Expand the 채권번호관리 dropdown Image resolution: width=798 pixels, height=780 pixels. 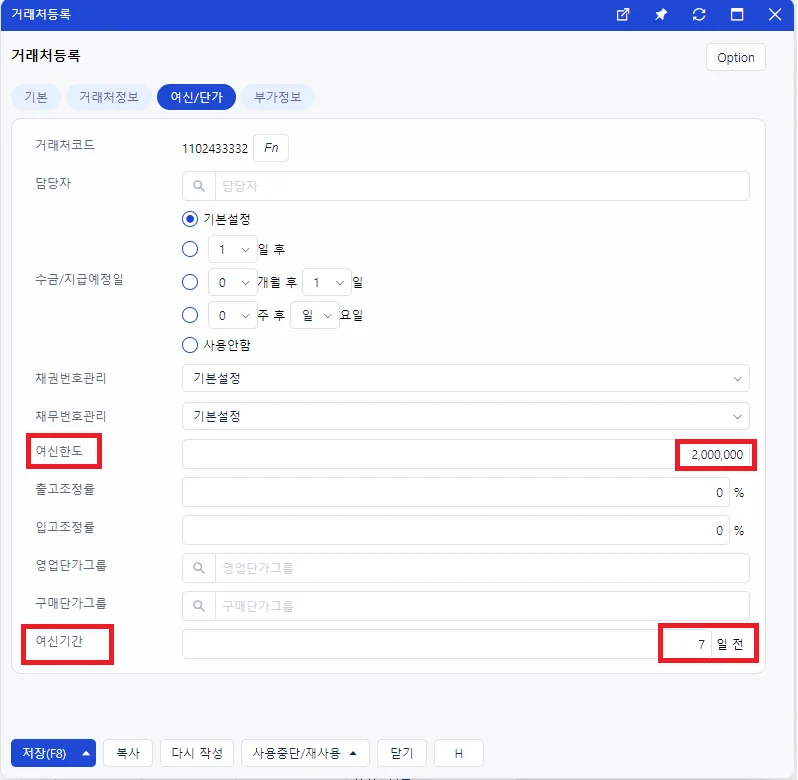pos(466,378)
